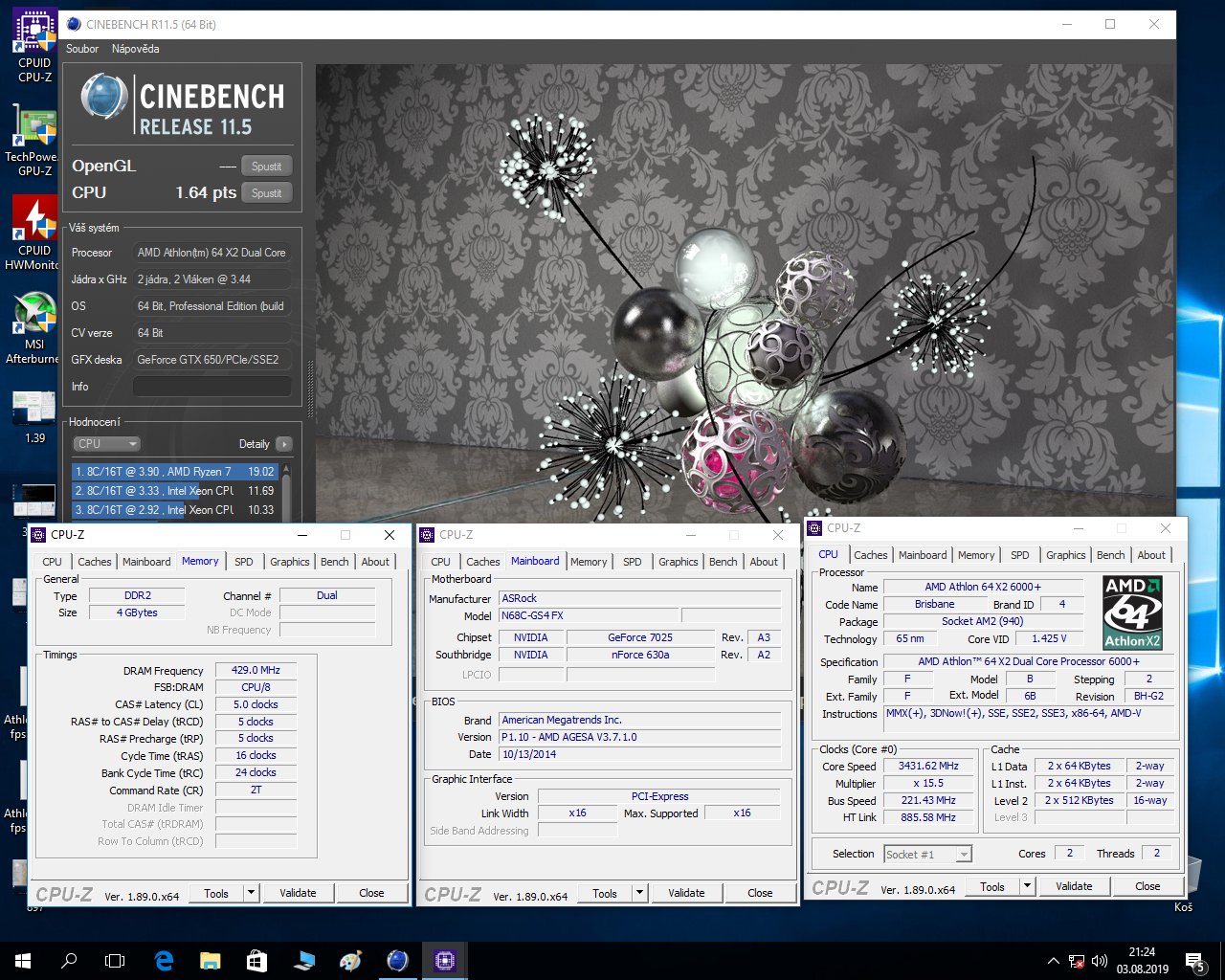Open the CPUID CPU-Z desktop shortcut

pyautogui.click(x=34, y=46)
